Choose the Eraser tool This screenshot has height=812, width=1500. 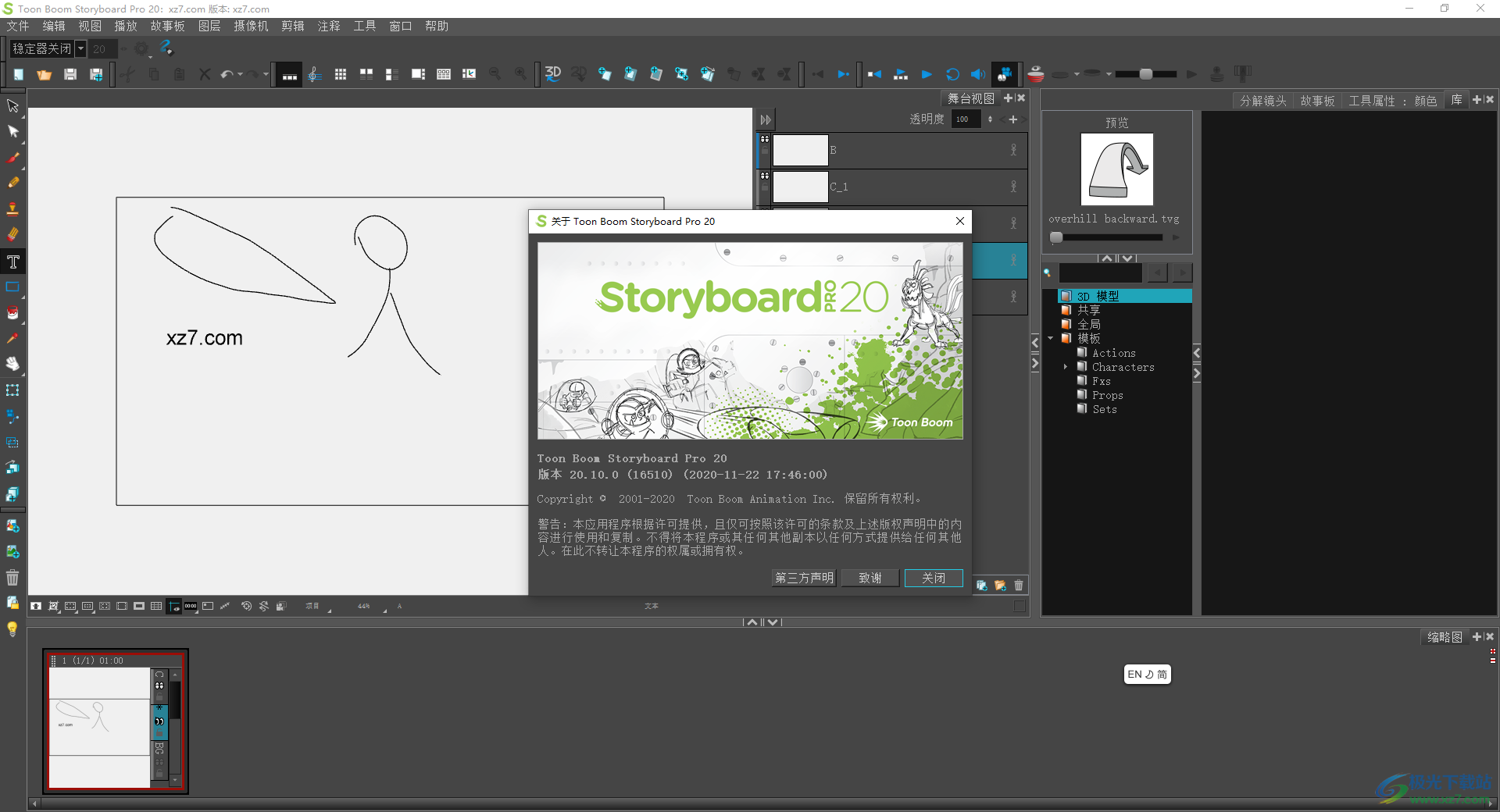(x=12, y=235)
